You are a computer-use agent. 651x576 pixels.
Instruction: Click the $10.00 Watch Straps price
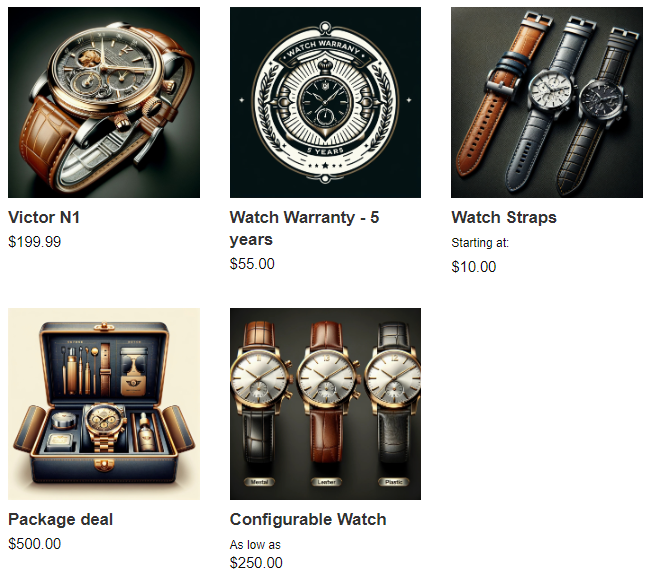474,267
